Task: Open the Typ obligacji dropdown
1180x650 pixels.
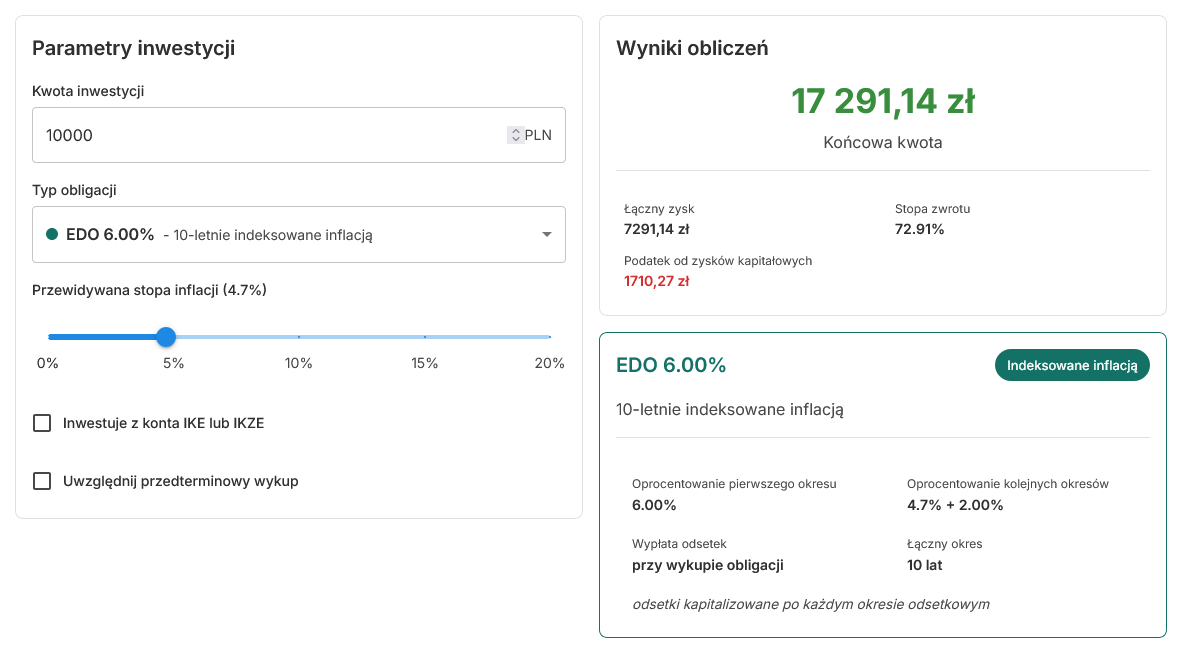Action: 299,234
